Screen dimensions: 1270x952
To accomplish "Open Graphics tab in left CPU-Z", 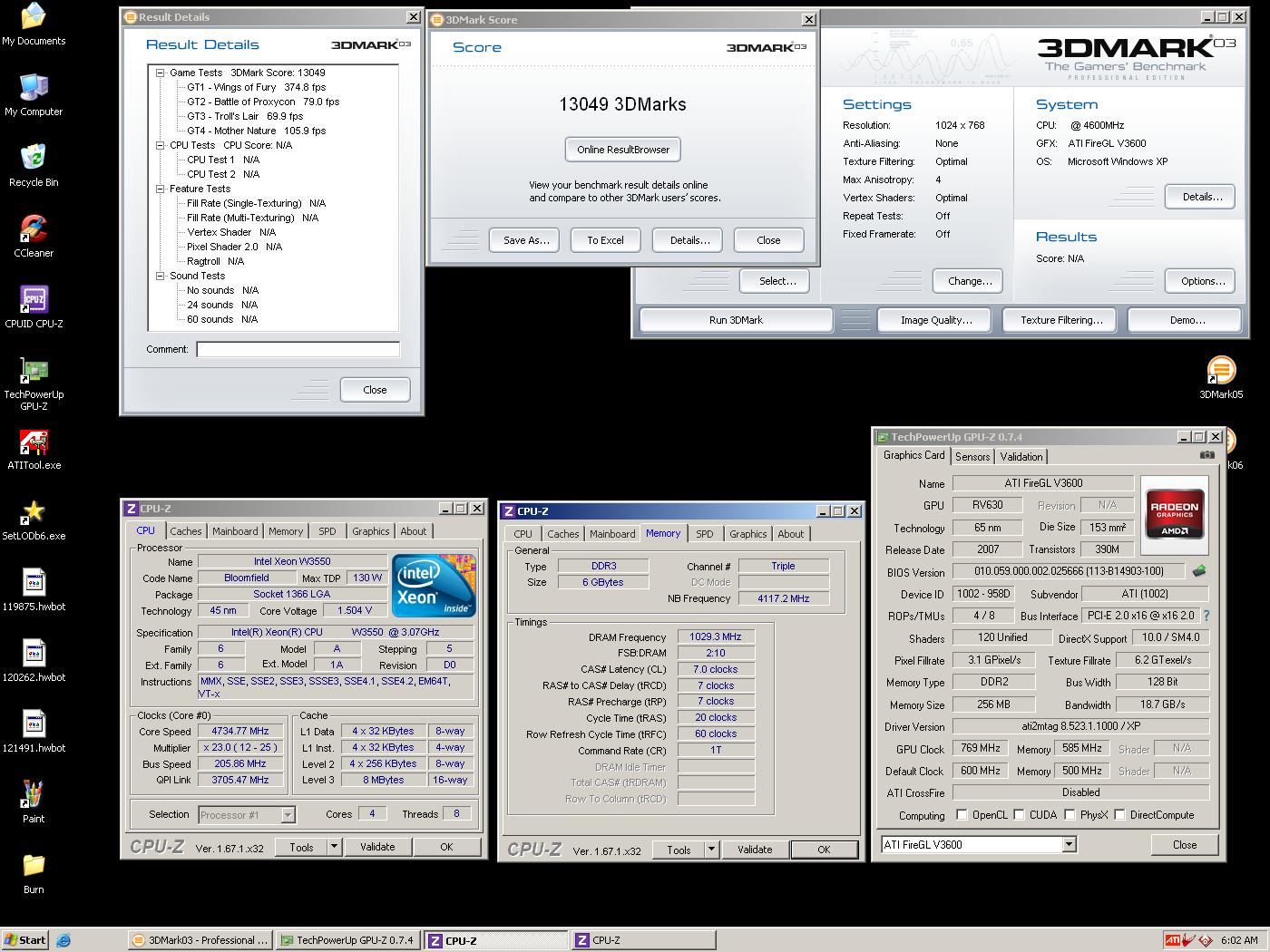I will [371, 531].
